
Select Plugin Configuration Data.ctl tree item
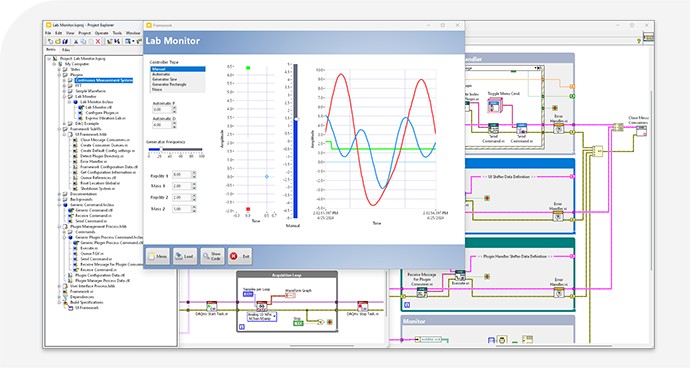coord(99,275)
